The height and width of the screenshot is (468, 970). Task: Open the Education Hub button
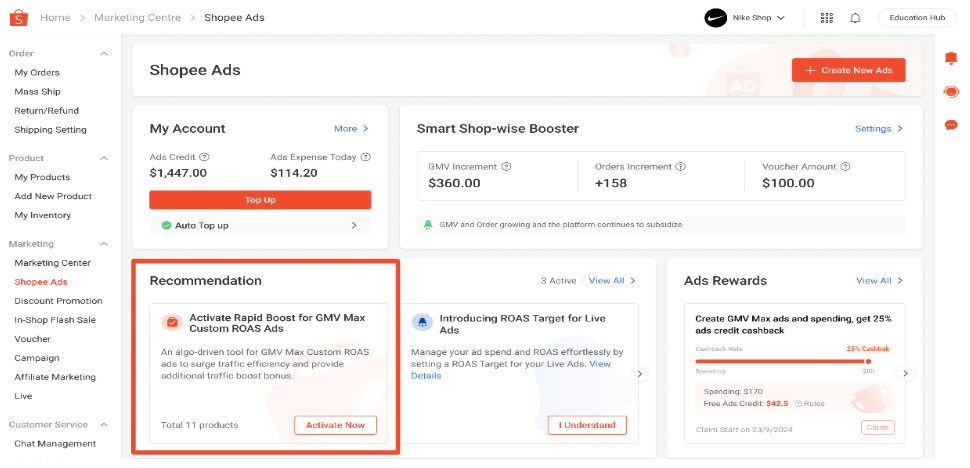[x=917, y=18]
